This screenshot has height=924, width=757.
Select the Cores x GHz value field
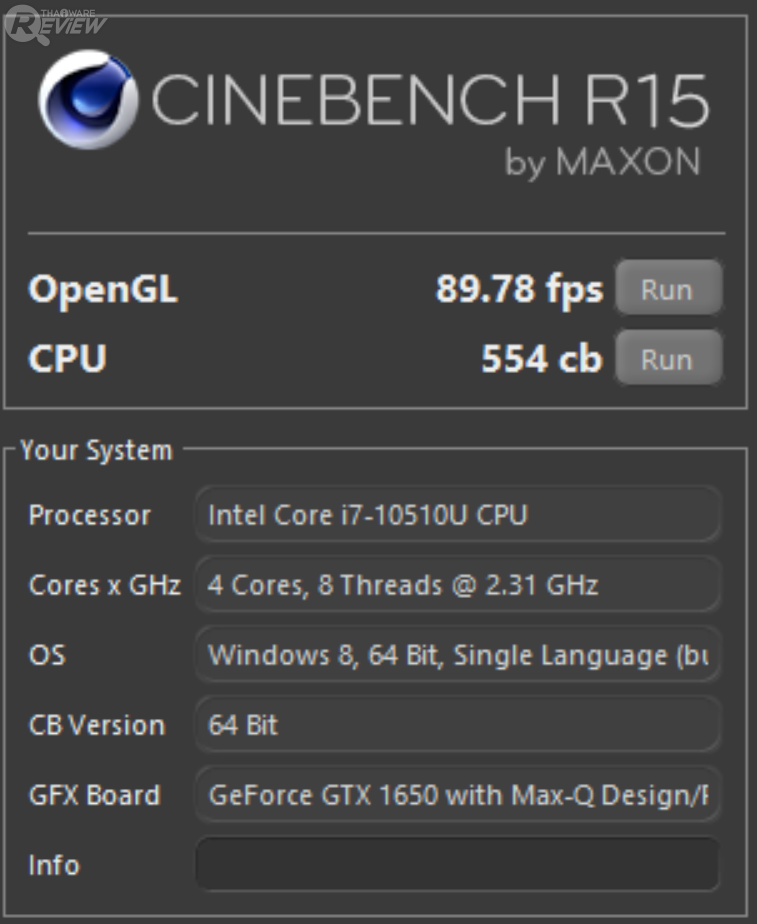[457, 585]
